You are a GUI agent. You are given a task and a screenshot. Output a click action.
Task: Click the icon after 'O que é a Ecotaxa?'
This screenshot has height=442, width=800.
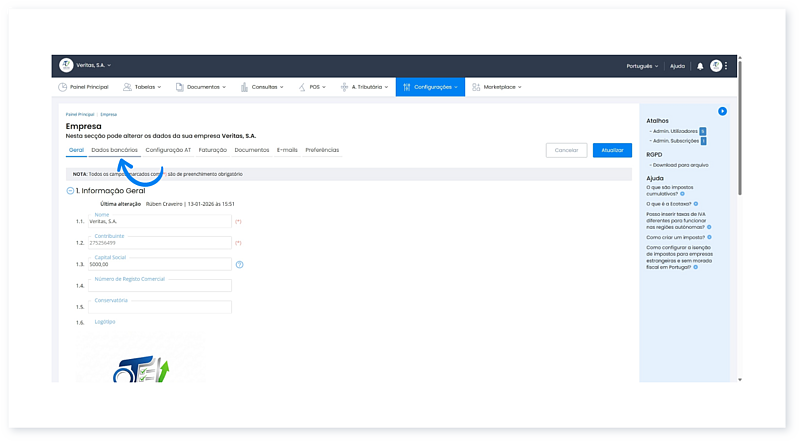coord(695,204)
